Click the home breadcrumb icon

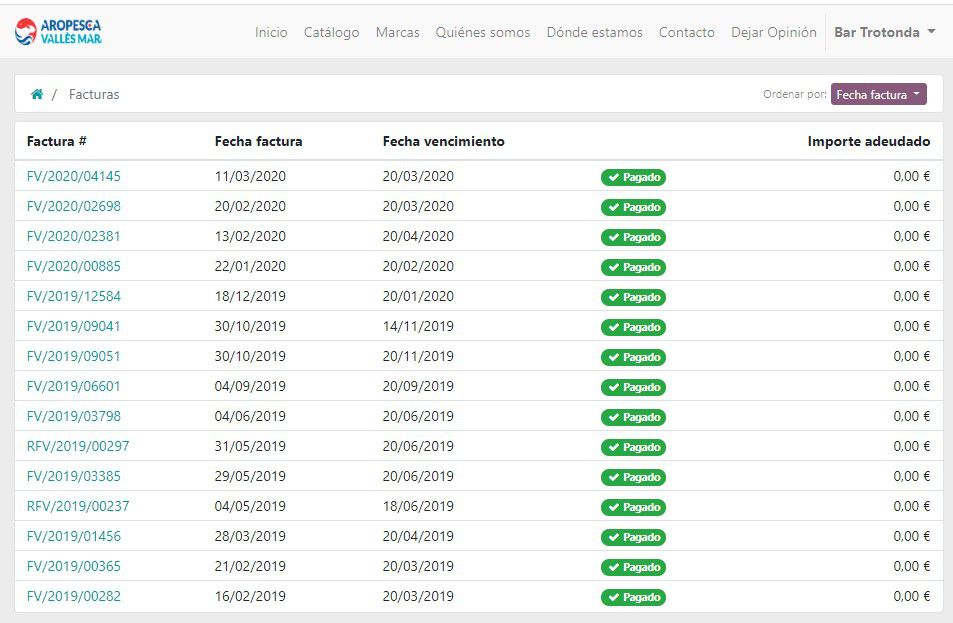click(x=36, y=93)
